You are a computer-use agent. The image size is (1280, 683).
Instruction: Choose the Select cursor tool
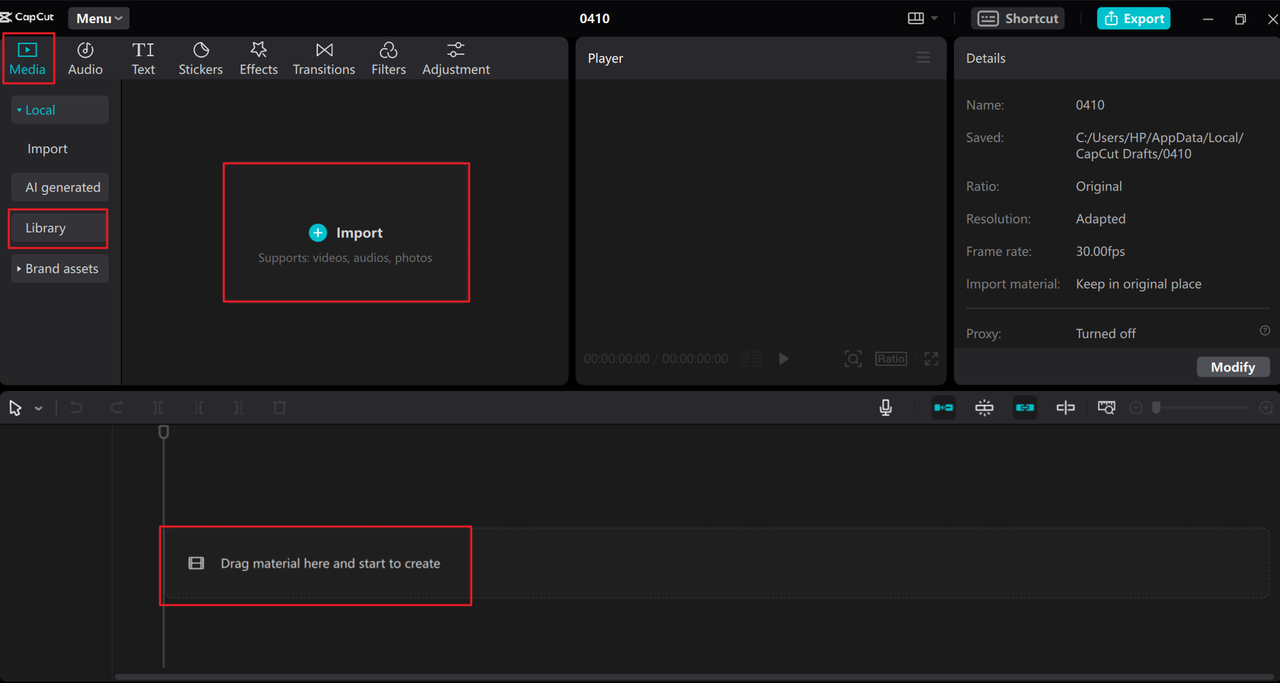click(x=16, y=408)
